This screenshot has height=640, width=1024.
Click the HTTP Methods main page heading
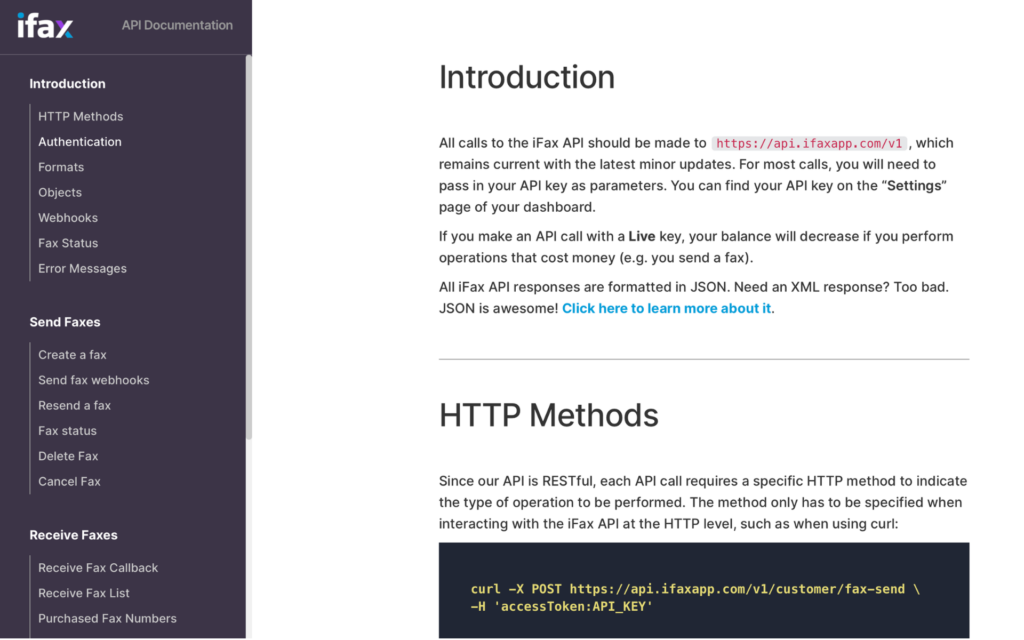pyautogui.click(x=549, y=415)
